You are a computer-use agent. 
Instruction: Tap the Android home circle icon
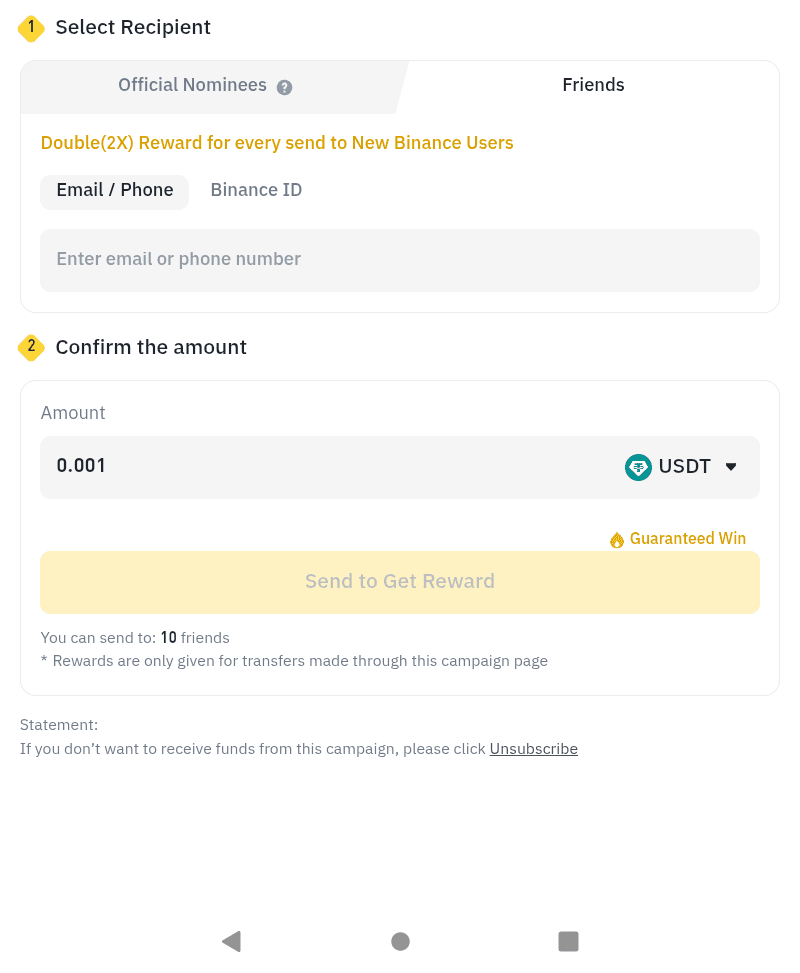(400, 941)
